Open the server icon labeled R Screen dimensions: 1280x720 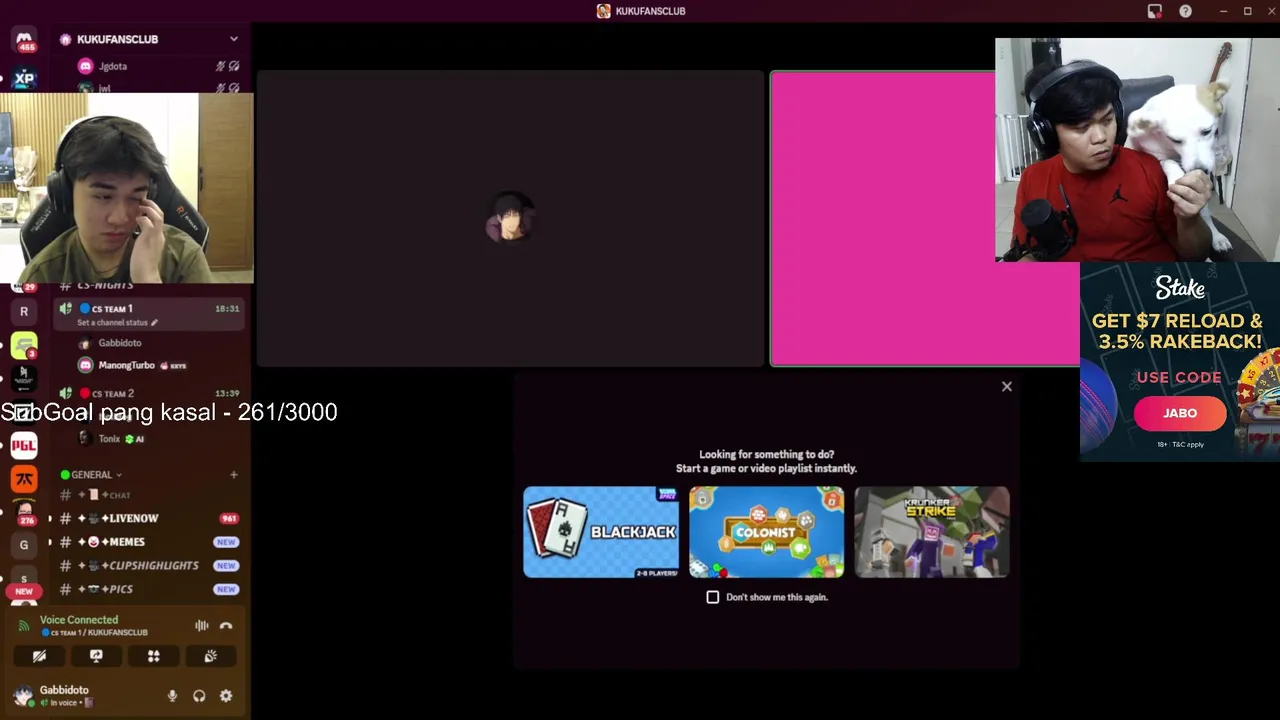tap(24, 312)
